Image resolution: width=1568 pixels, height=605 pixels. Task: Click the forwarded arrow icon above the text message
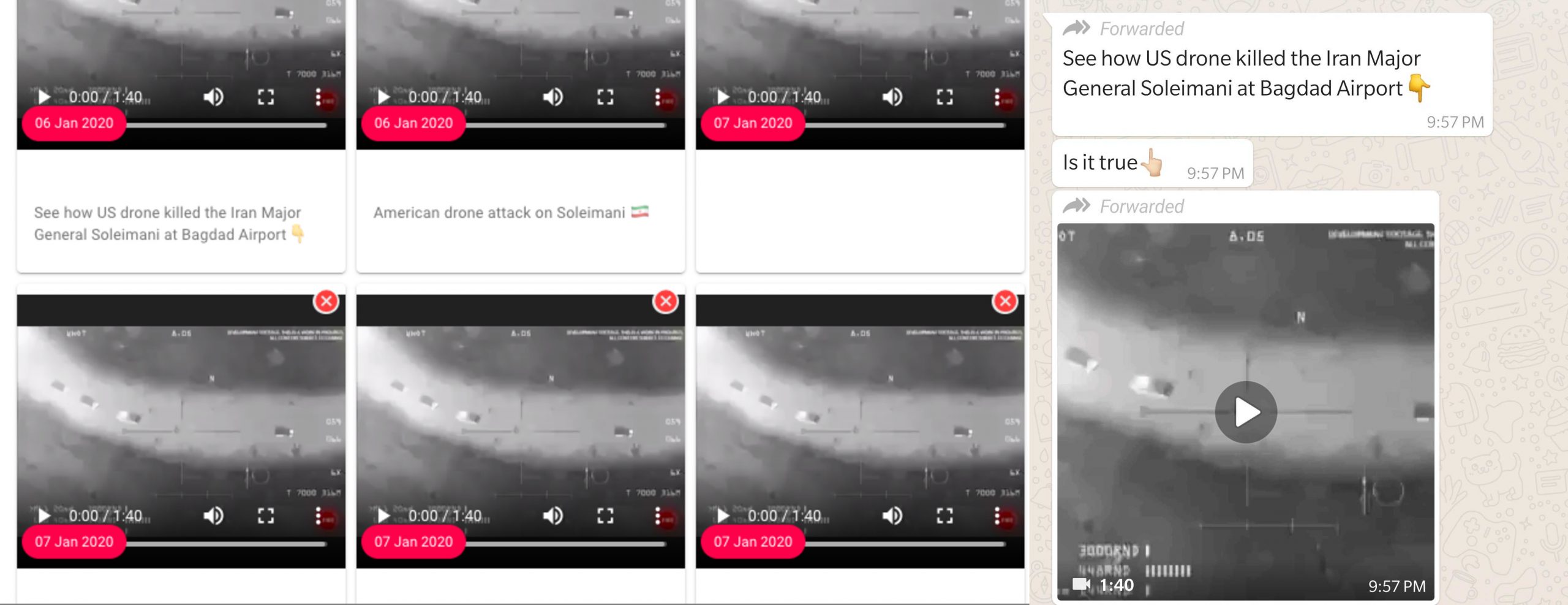[x=1076, y=28]
